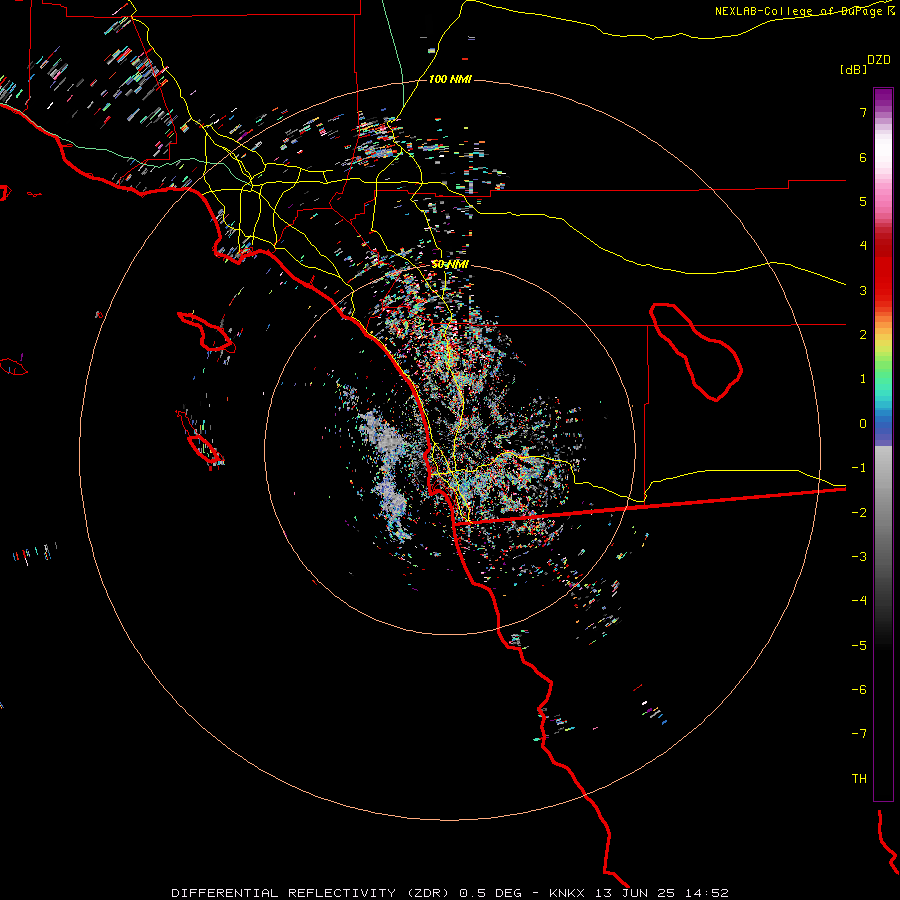Click the 2 value on the color scale
900x900 pixels.
tap(863, 335)
